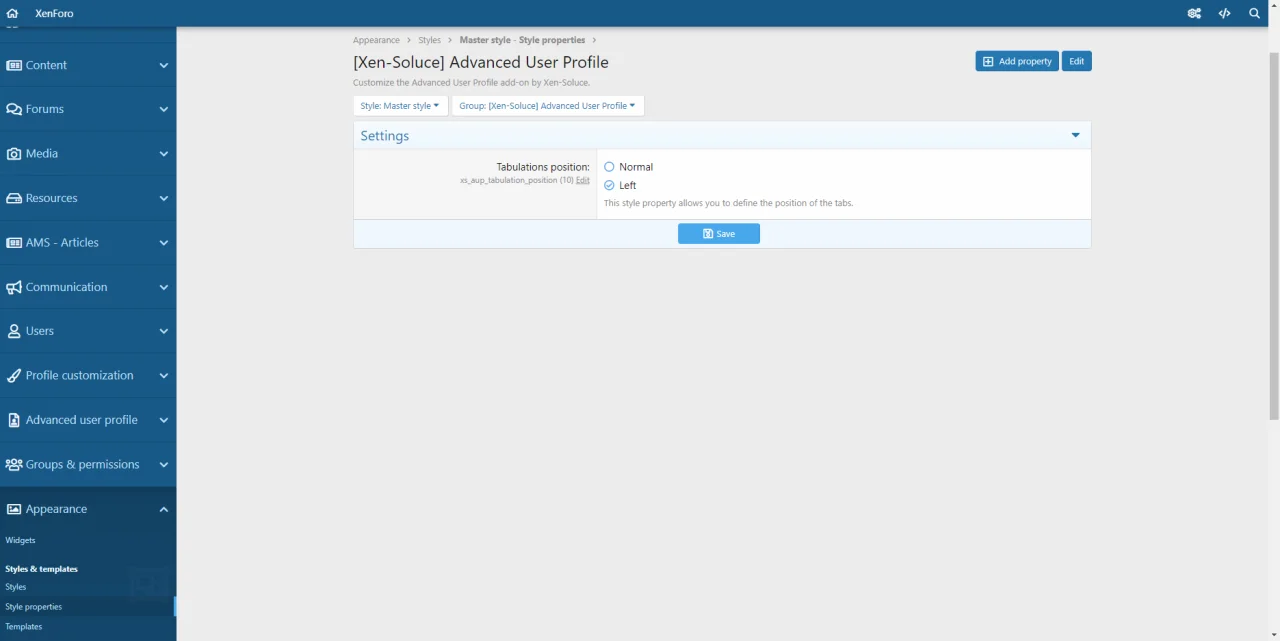1280x641 pixels.
Task: Click the Styles breadcrumb link
Action: [429, 40]
